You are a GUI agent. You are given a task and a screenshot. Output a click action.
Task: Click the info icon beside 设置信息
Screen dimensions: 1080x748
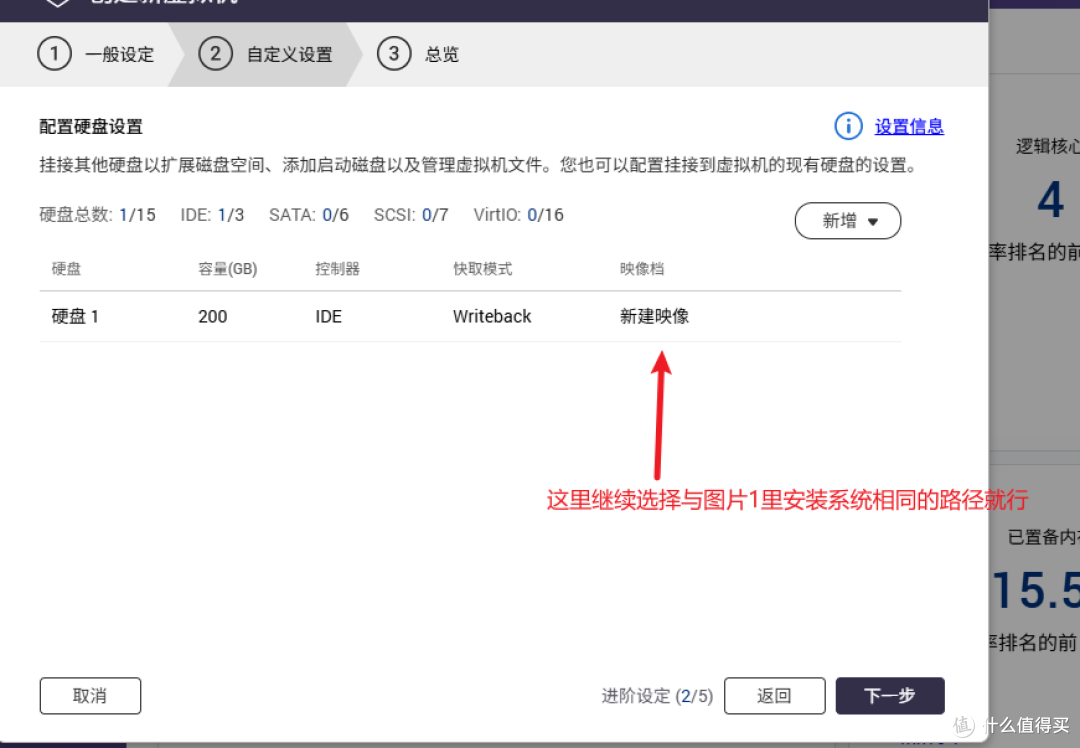tap(848, 126)
